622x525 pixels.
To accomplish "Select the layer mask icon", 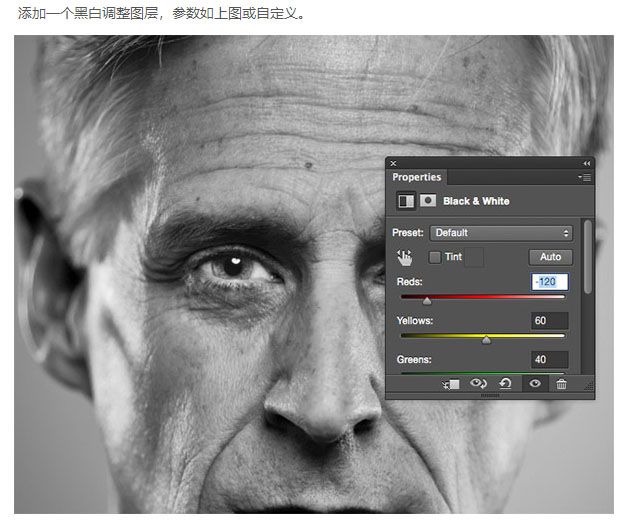I will pos(428,201).
